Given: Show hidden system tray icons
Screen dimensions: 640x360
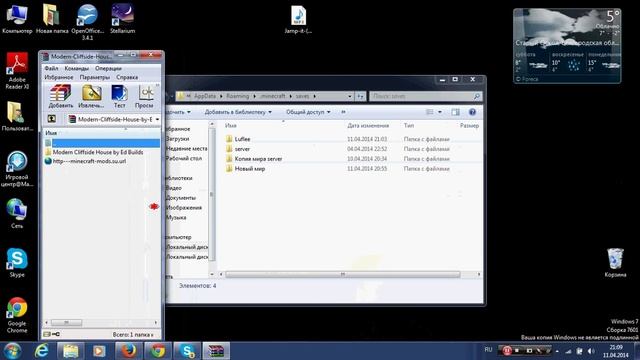Looking at the screenshot, I should click(557, 351).
